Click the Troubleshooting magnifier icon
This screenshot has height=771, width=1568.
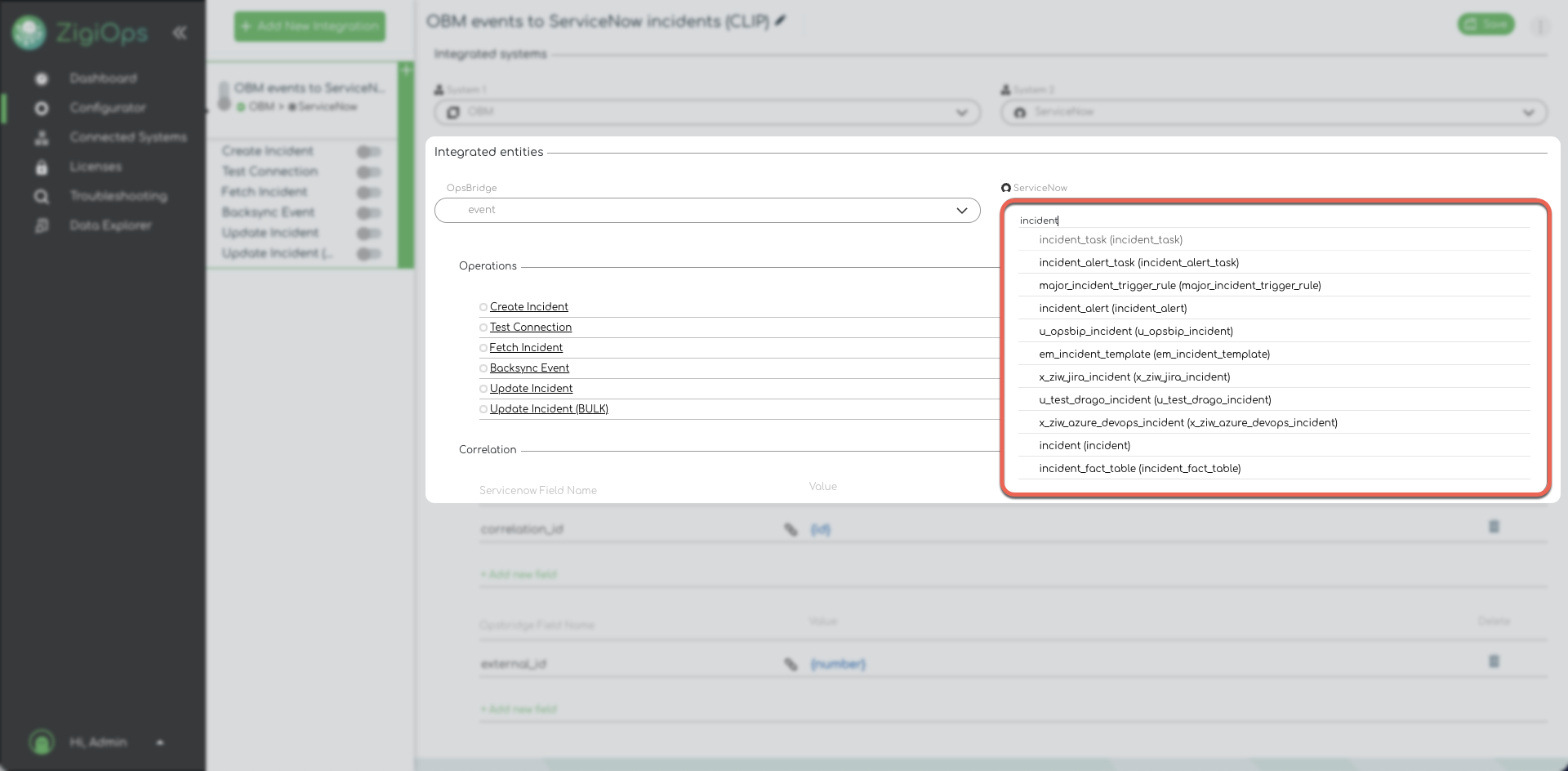pyautogui.click(x=42, y=196)
